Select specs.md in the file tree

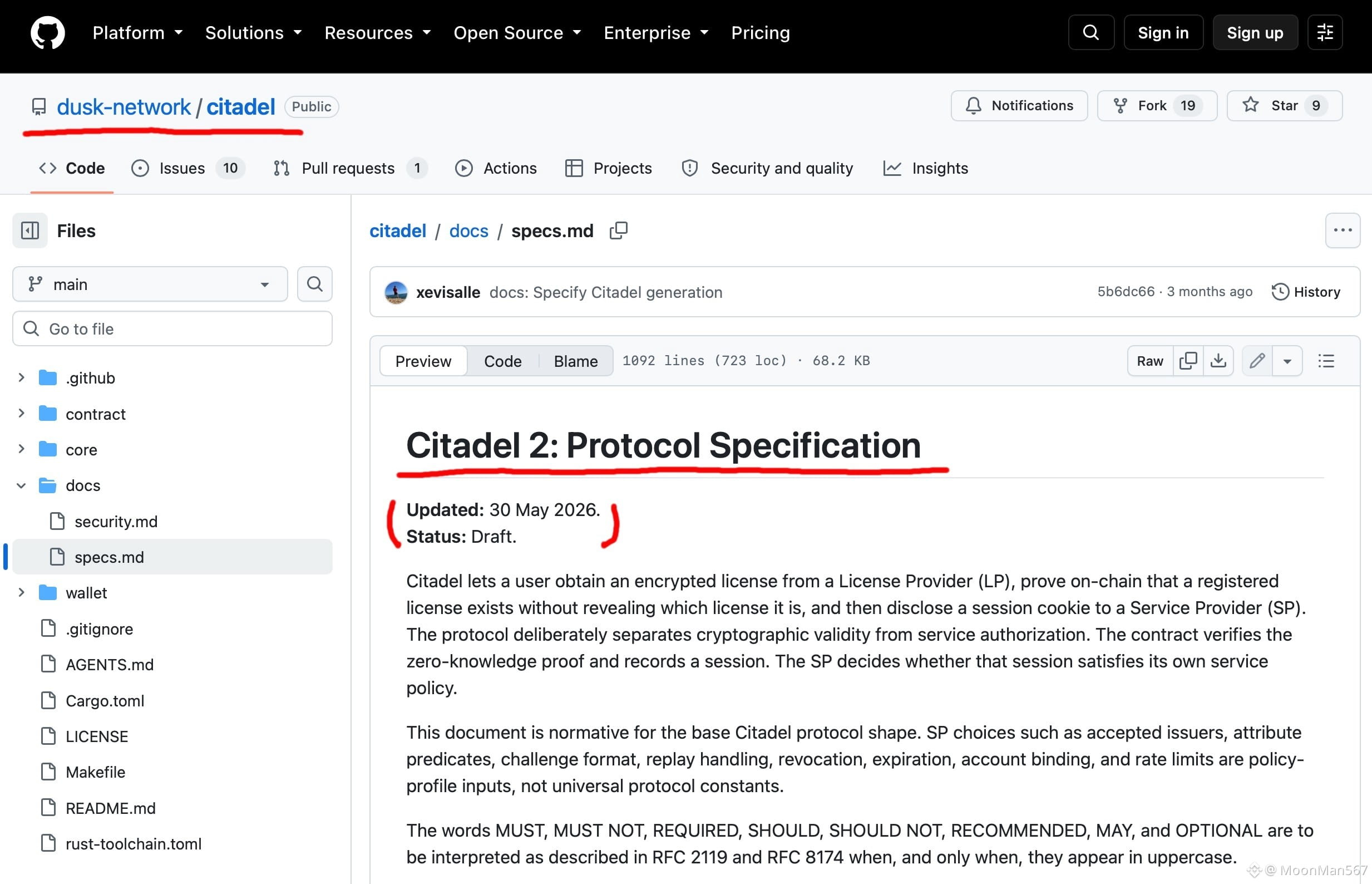coord(172,557)
